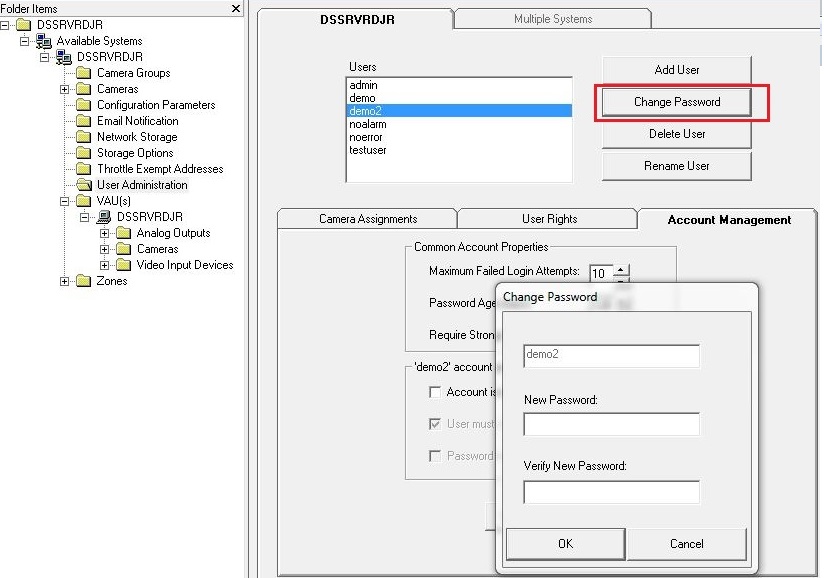The width and height of the screenshot is (824, 578).
Task: Expand the Video Input Devices node
Action: [105, 265]
